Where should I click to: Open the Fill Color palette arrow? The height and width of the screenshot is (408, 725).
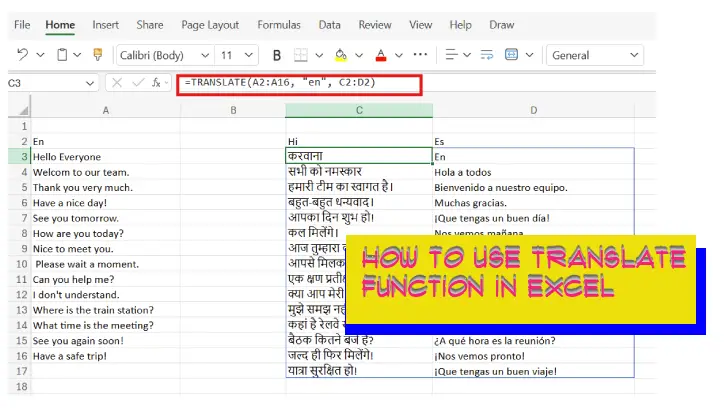tap(359, 56)
